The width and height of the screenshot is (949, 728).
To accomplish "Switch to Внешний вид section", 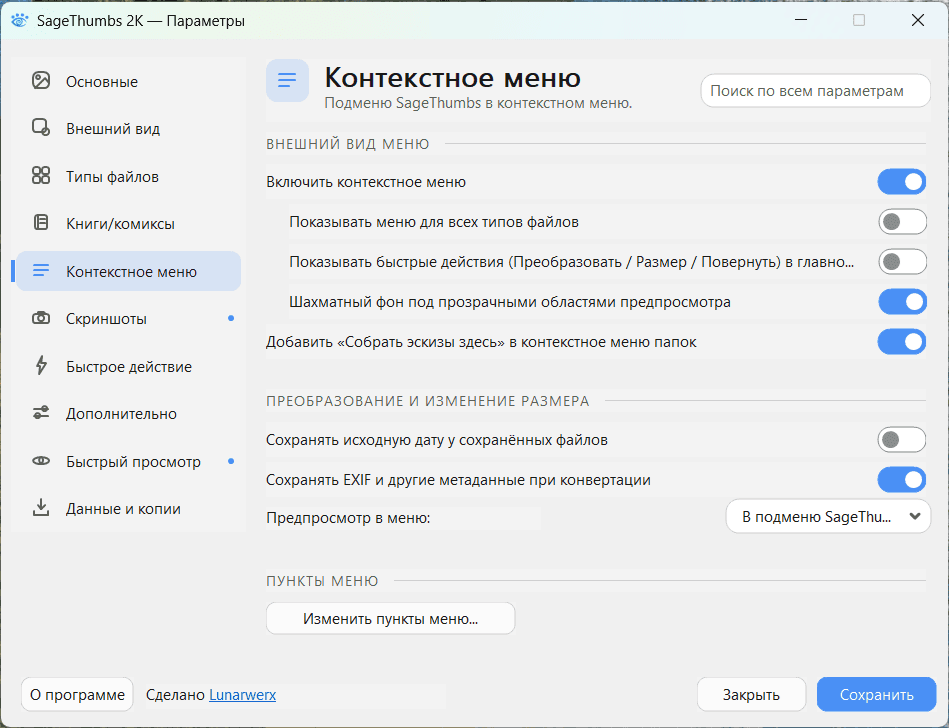I will [x=128, y=128].
